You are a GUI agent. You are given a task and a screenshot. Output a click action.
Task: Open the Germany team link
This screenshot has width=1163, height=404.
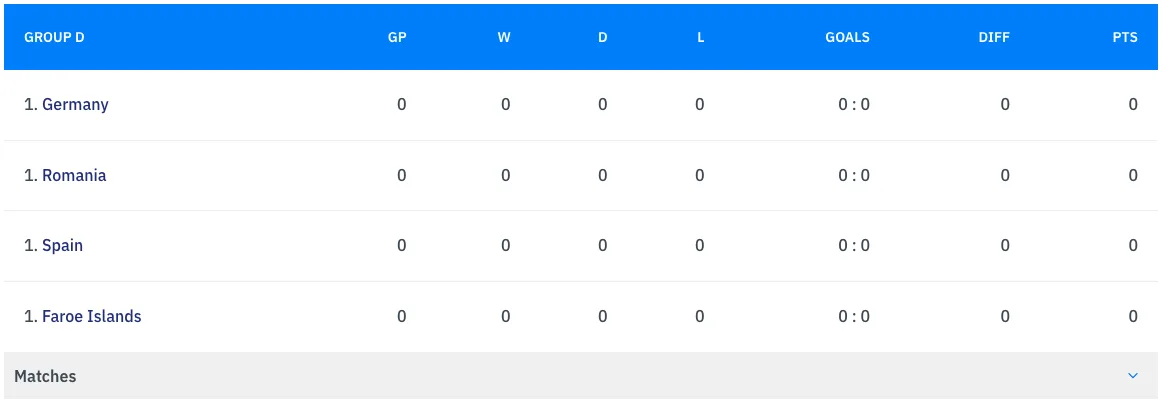tap(75, 104)
